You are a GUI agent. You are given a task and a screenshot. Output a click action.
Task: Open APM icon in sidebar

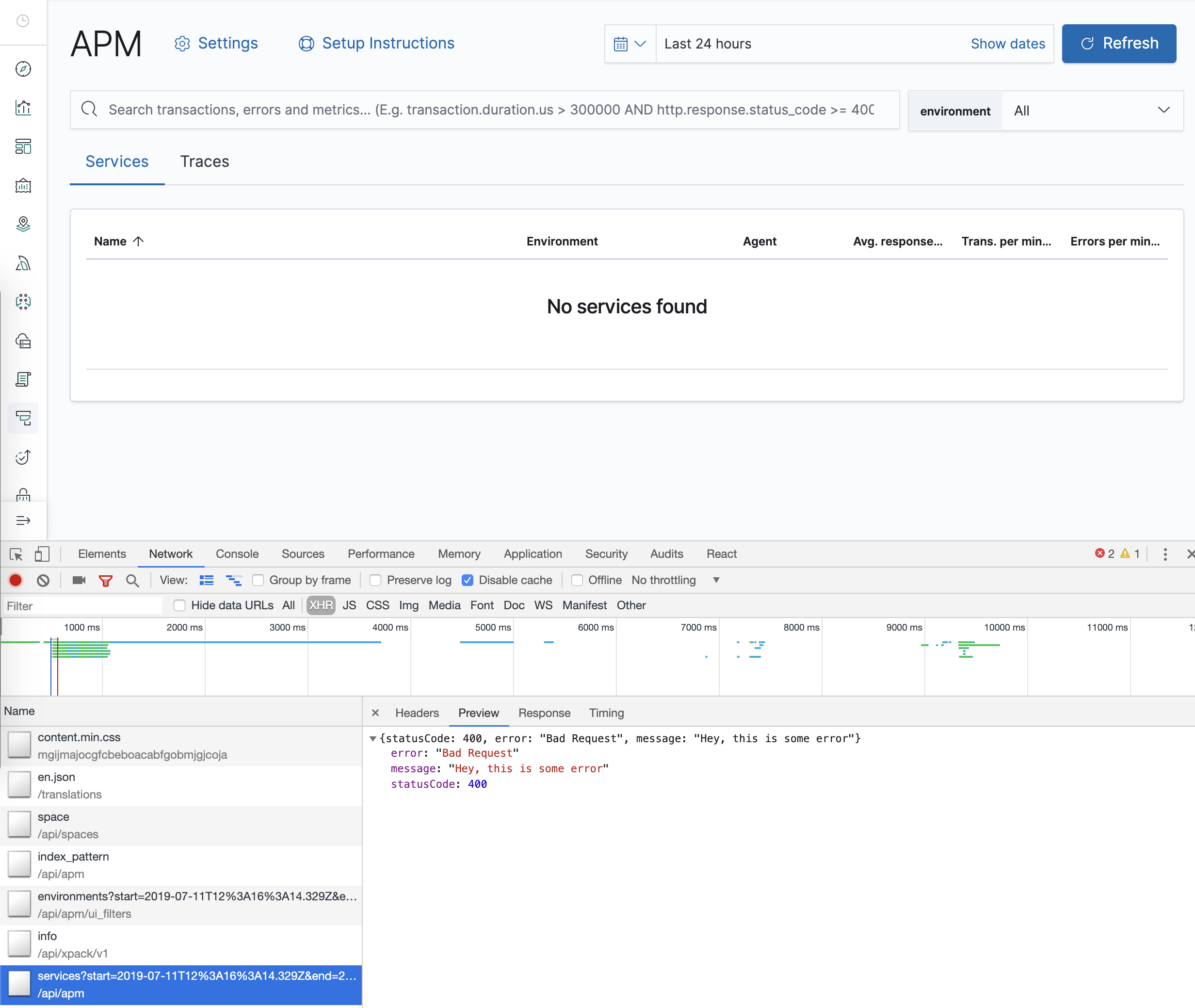(x=23, y=418)
